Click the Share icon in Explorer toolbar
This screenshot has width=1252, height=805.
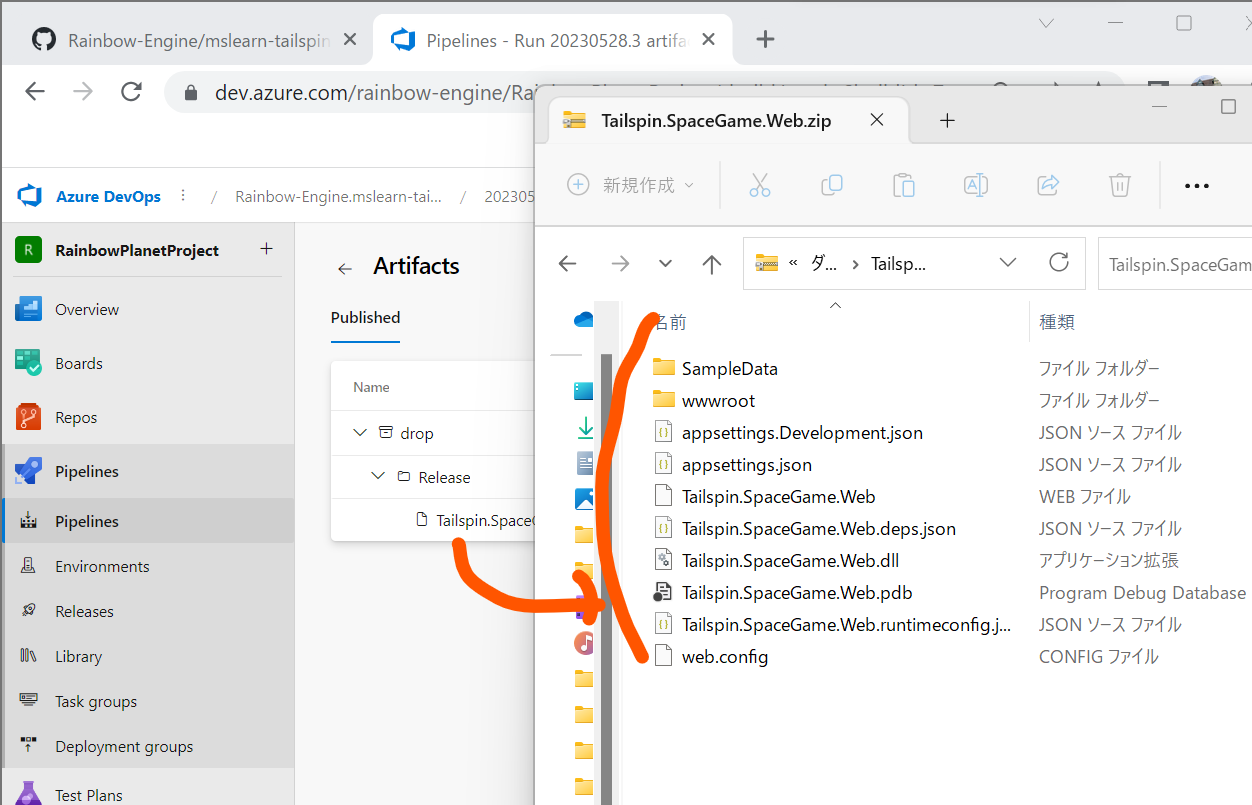pos(1048,185)
